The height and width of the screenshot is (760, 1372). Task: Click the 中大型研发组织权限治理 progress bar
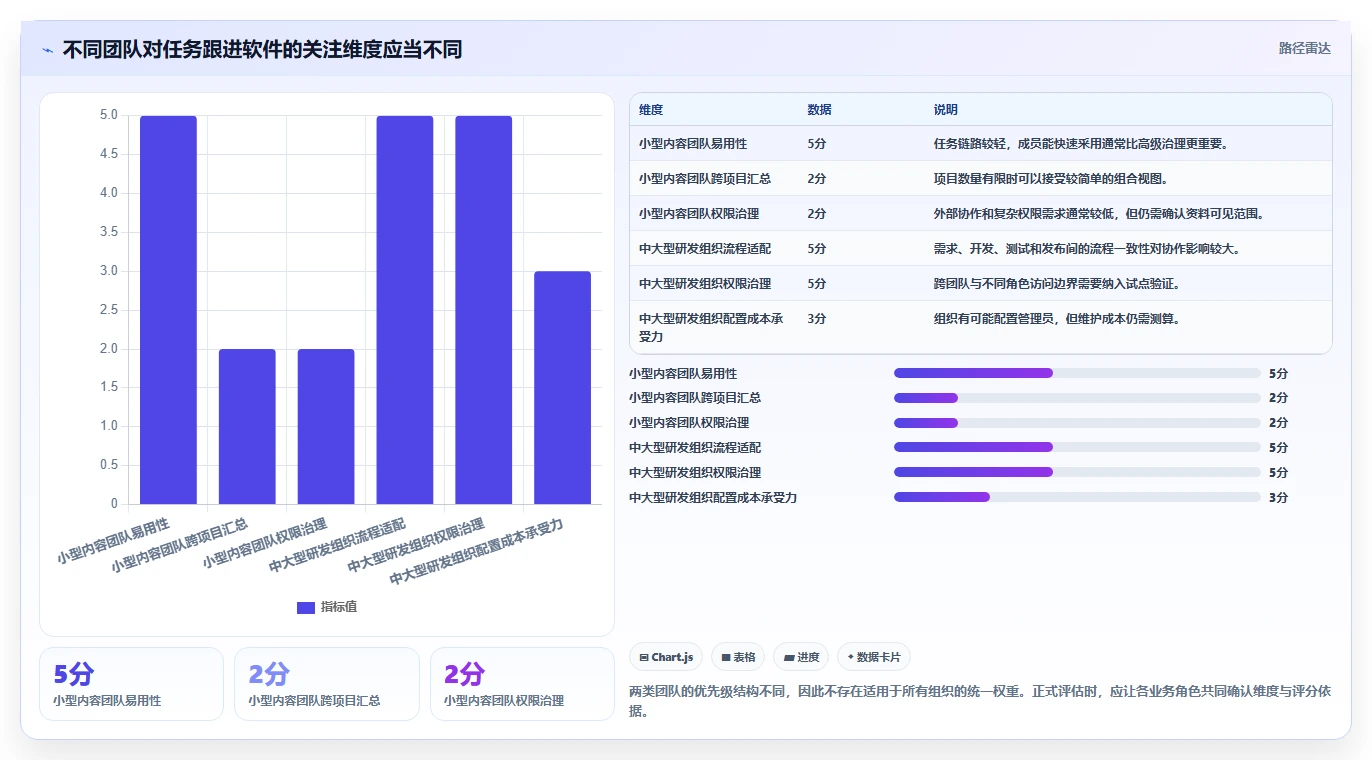pyautogui.click(x=1077, y=472)
